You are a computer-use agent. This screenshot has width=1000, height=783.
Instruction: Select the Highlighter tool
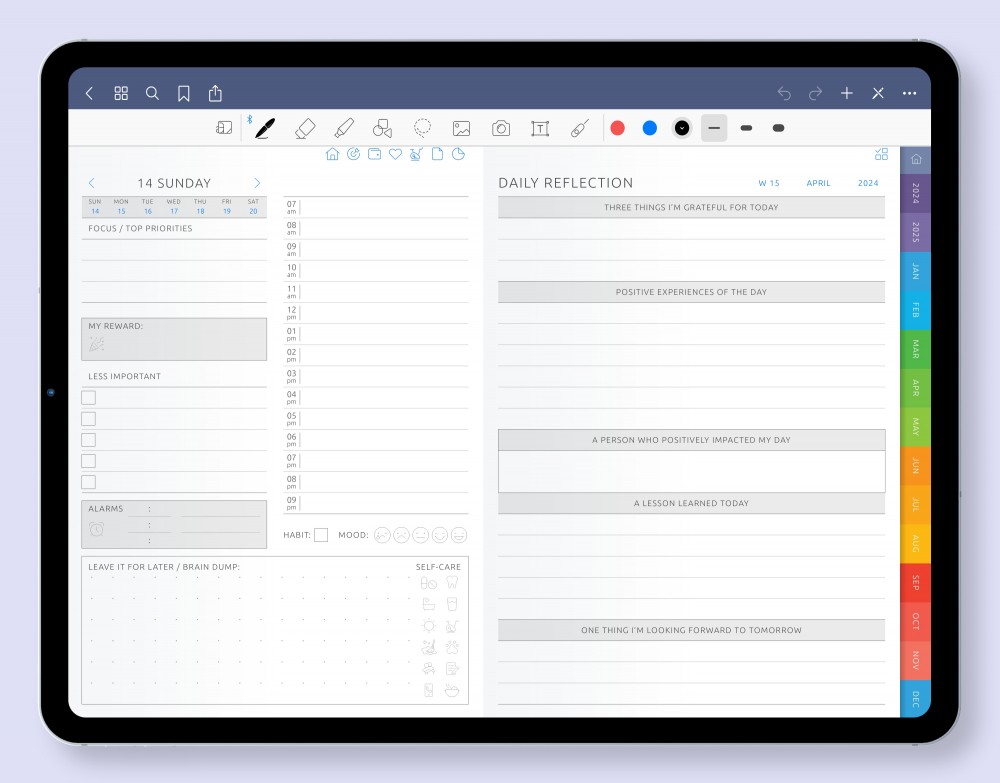[x=344, y=128]
